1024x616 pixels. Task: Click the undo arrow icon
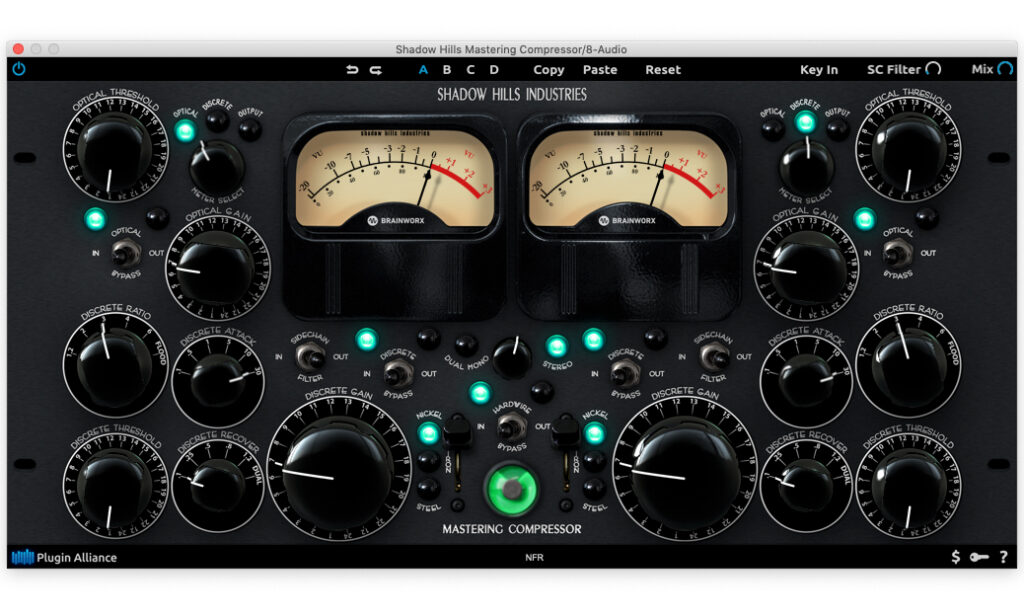(352, 69)
